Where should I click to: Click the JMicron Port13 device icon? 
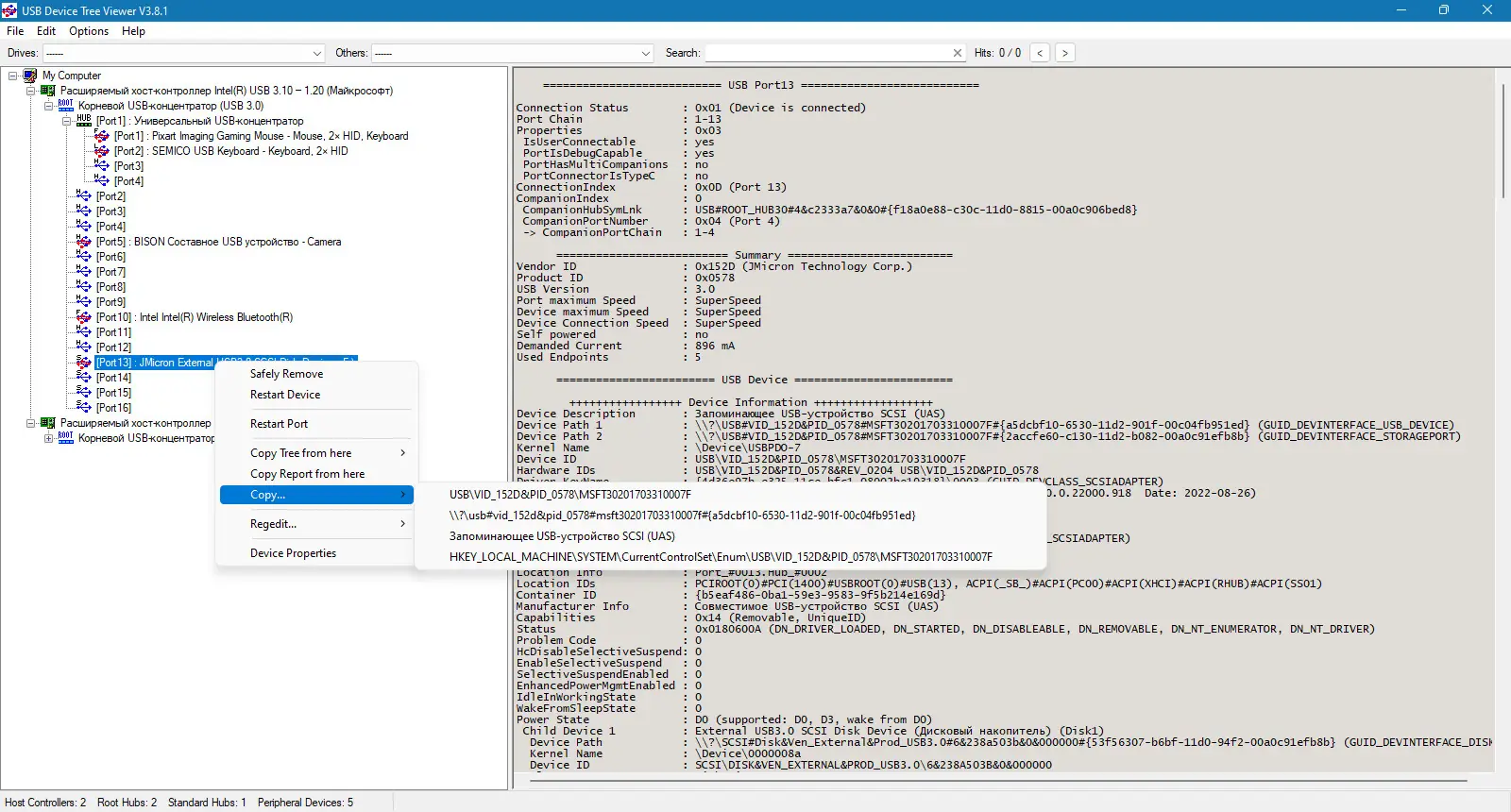point(84,363)
